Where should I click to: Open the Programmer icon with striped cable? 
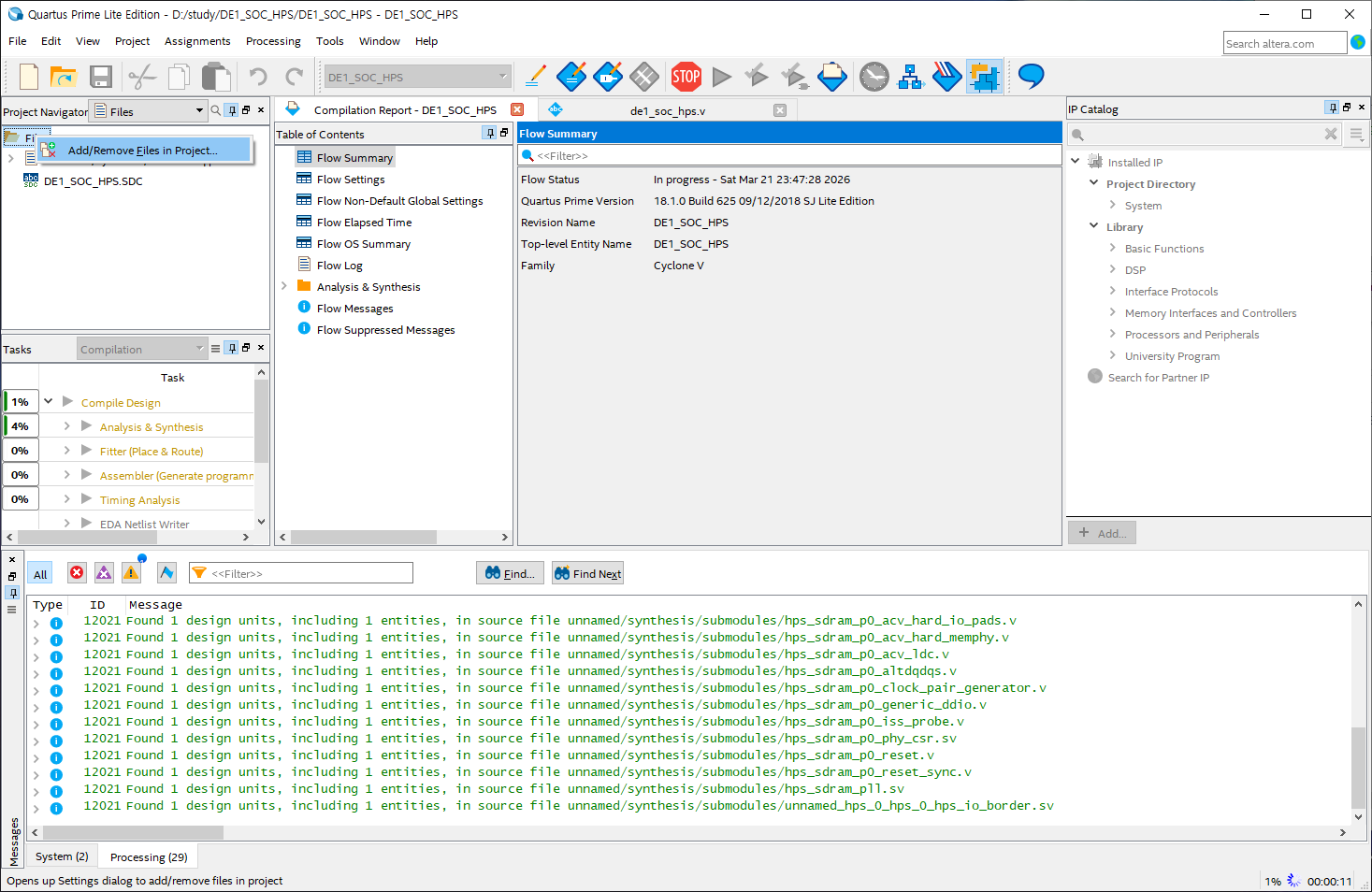pyautogui.click(x=946, y=77)
